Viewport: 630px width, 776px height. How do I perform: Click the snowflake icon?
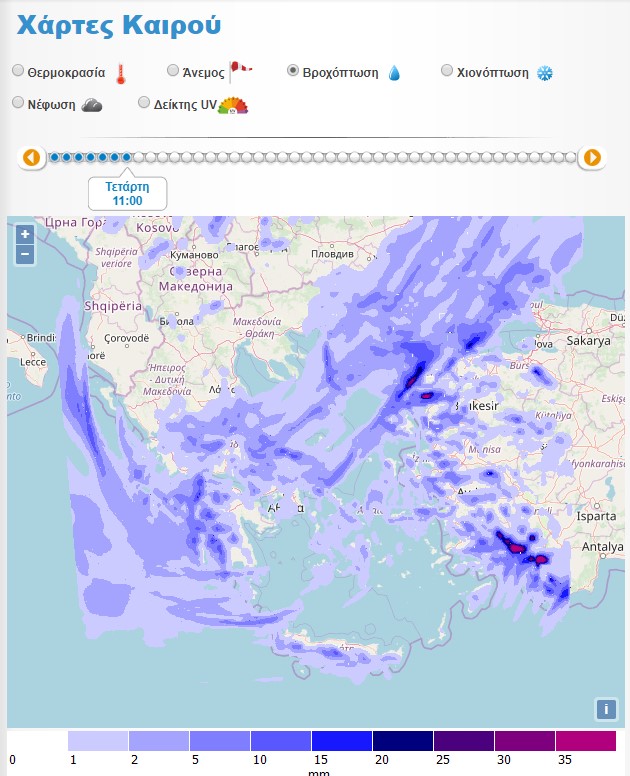(545, 73)
